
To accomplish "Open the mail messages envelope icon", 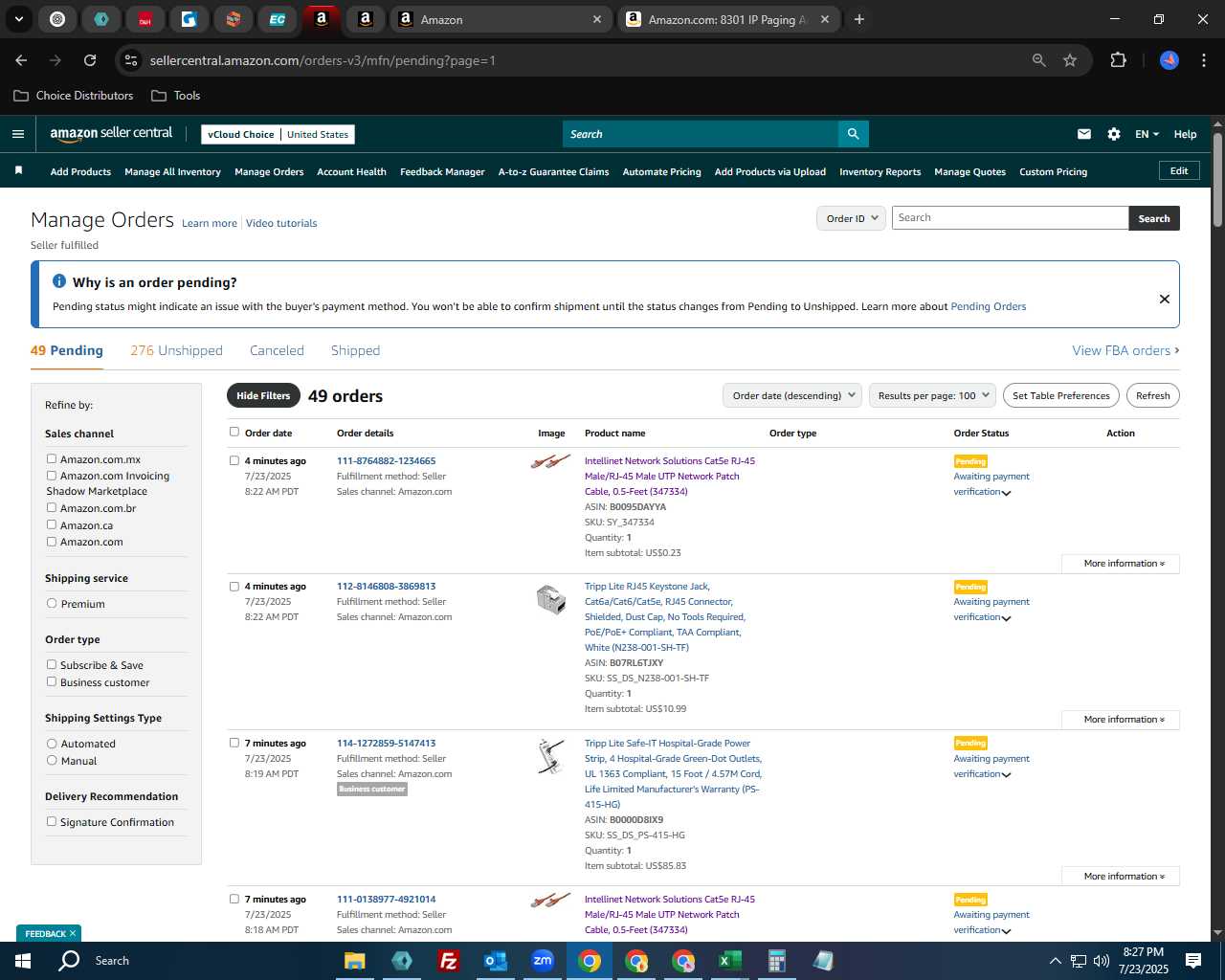I will [1084, 134].
